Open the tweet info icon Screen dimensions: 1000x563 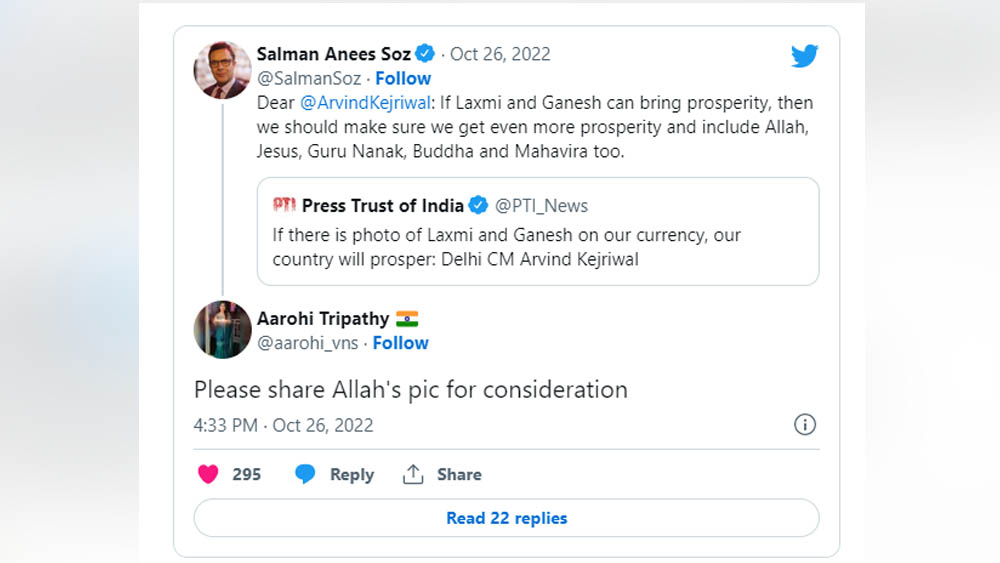pyautogui.click(x=805, y=425)
